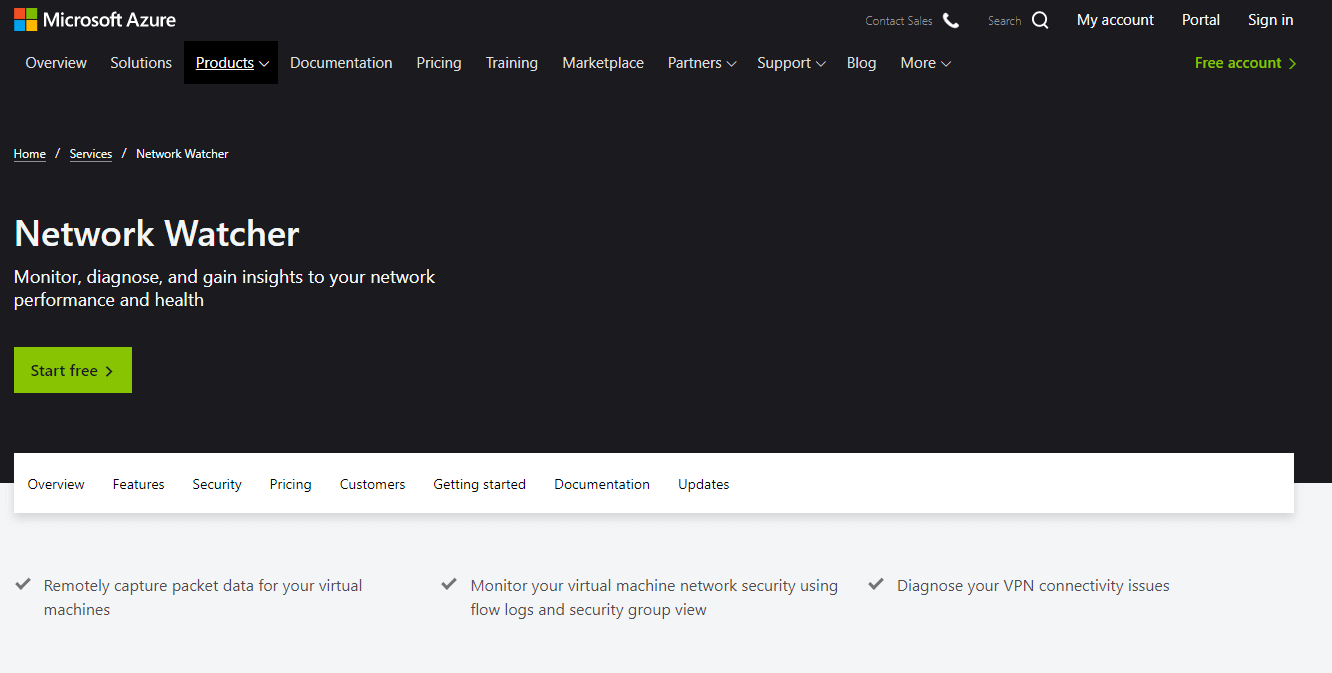This screenshot has width=1332, height=673.
Task: Click the phone icon next to Contact Sales
Action: point(950,19)
